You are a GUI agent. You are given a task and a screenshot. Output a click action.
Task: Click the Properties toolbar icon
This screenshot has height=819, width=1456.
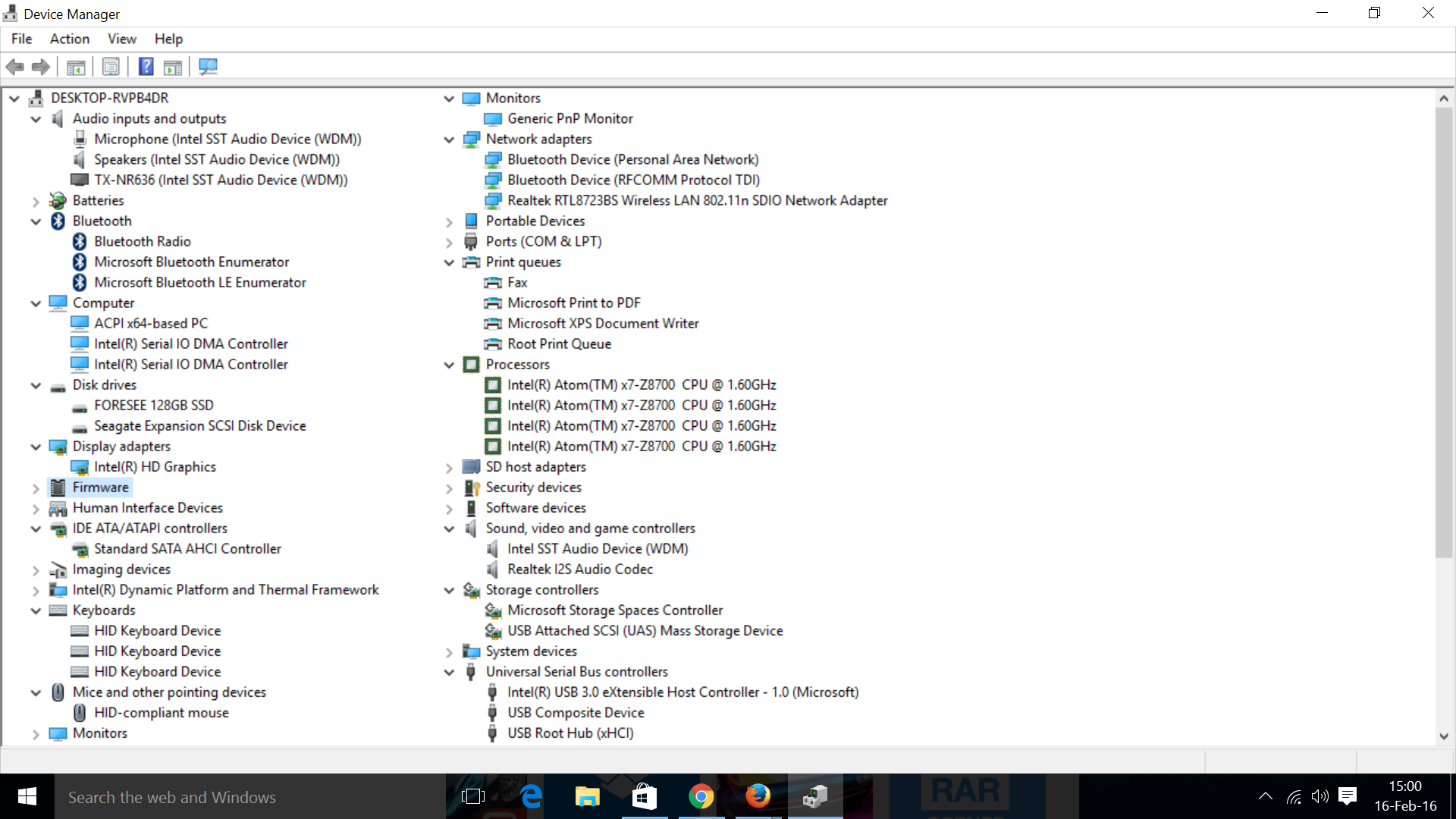click(111, 67)
